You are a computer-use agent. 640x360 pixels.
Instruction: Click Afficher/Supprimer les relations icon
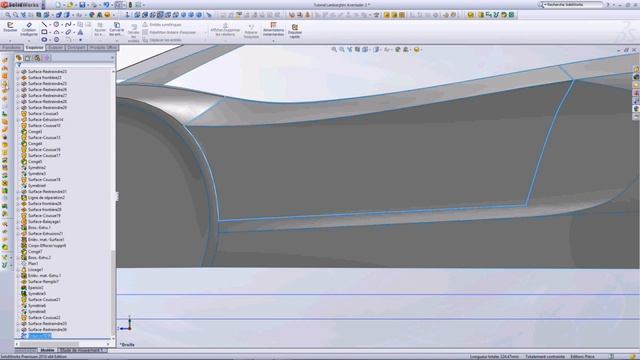pos(225,29)
